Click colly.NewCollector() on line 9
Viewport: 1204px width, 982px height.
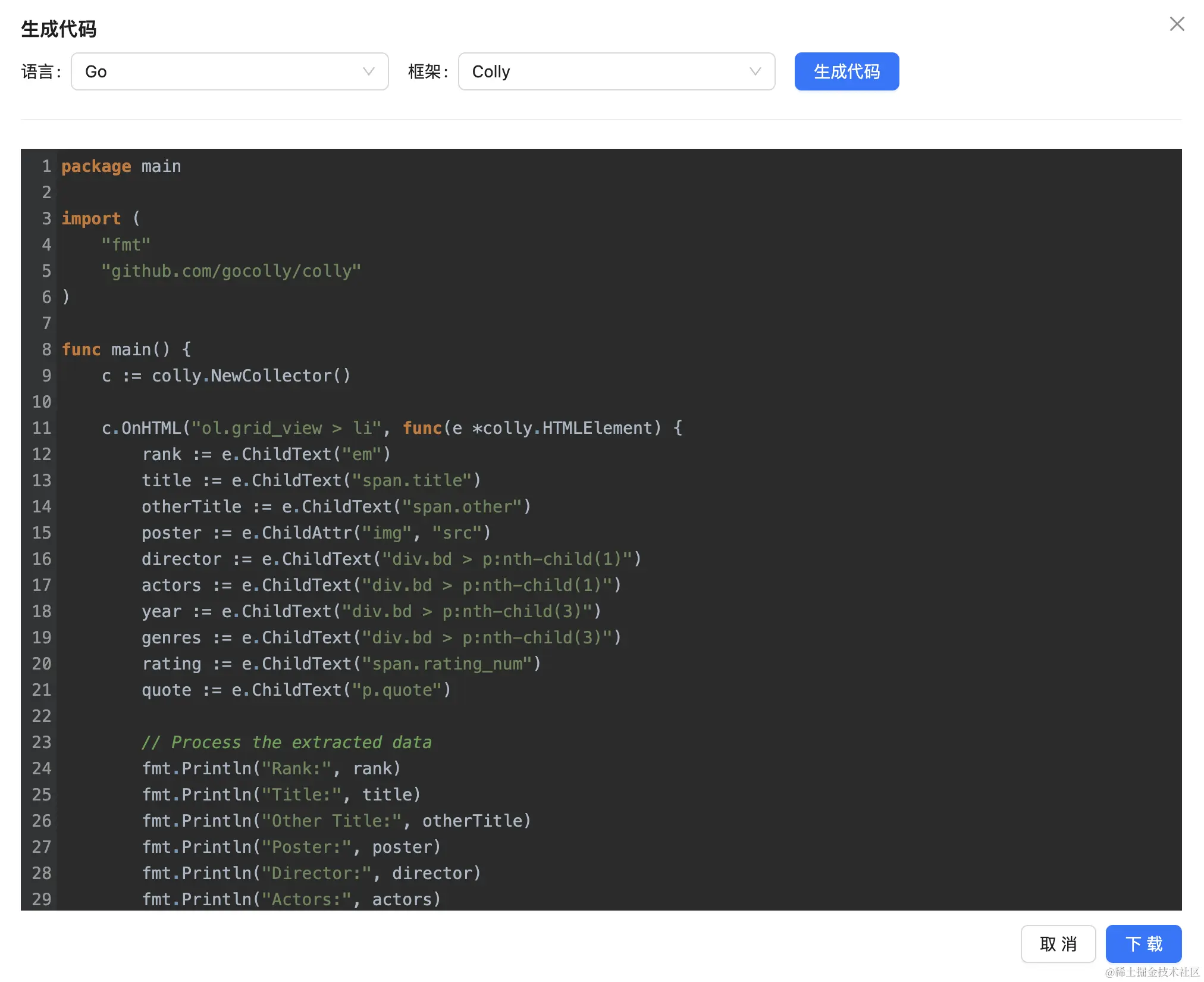point(250,376)
